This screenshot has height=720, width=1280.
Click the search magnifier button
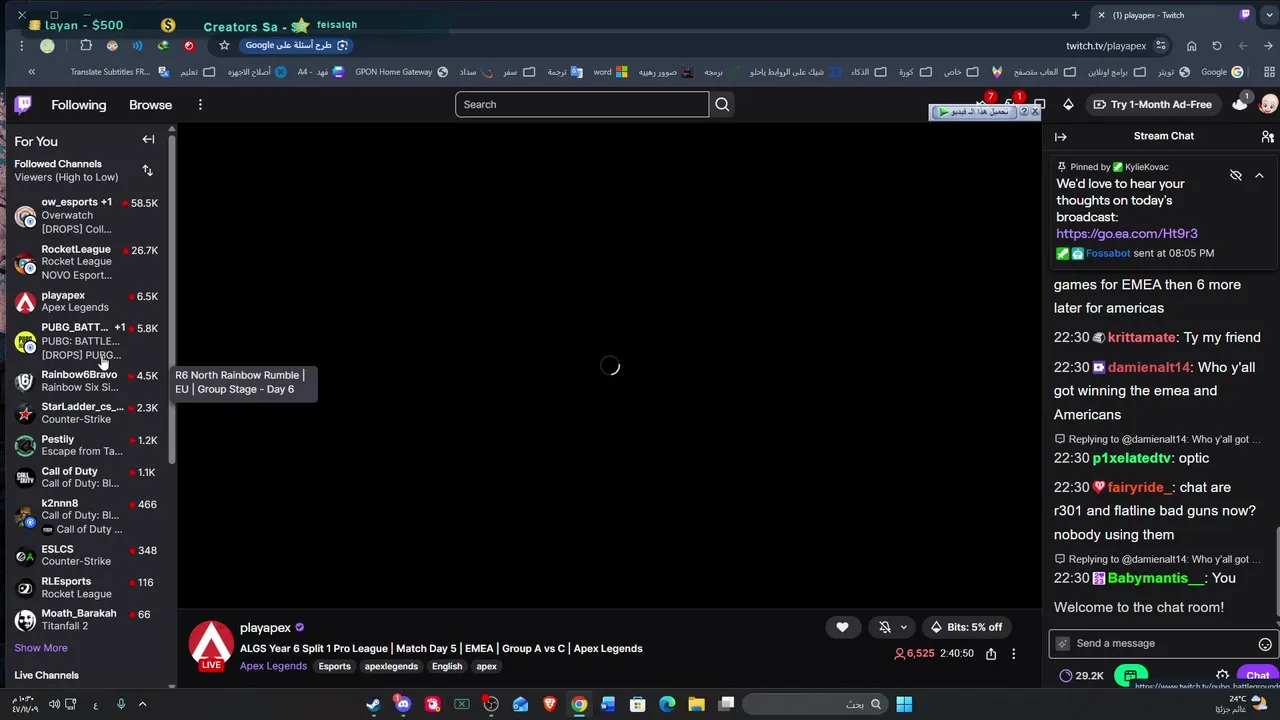pyautogui.click(x=722, y=104)
